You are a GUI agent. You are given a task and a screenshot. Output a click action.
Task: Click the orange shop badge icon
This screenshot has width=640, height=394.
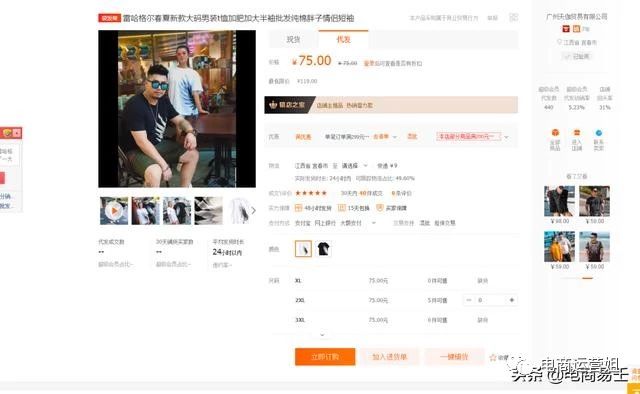point(576,29)
